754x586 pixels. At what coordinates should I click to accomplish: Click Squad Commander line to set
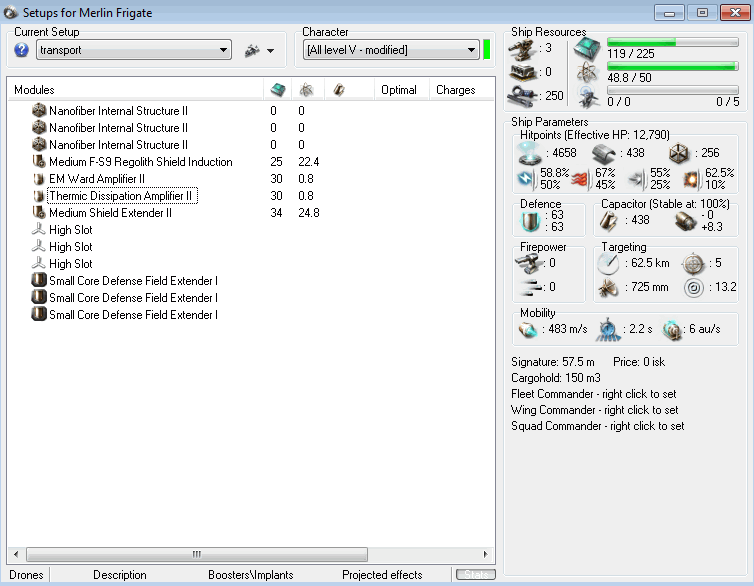tap(597, 426)
